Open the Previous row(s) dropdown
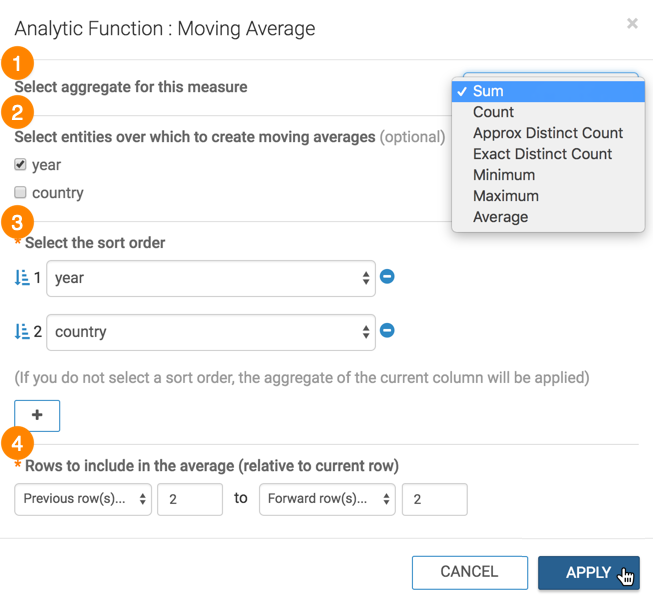 coord(83,499)
